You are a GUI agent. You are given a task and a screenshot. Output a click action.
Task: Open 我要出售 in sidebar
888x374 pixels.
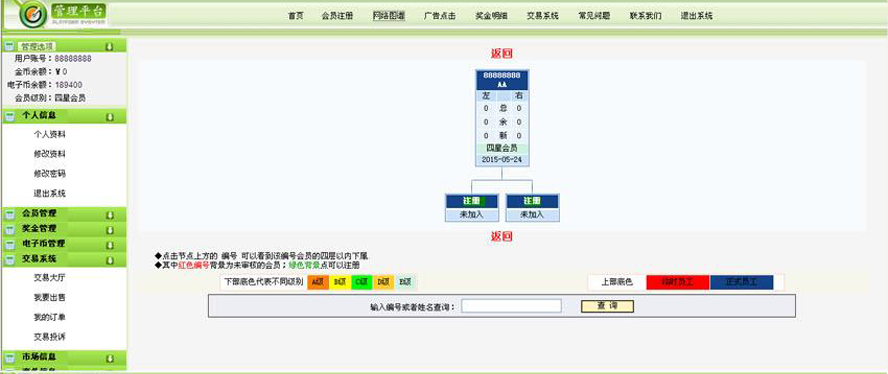pyautogui.click(x=50, y=298)
